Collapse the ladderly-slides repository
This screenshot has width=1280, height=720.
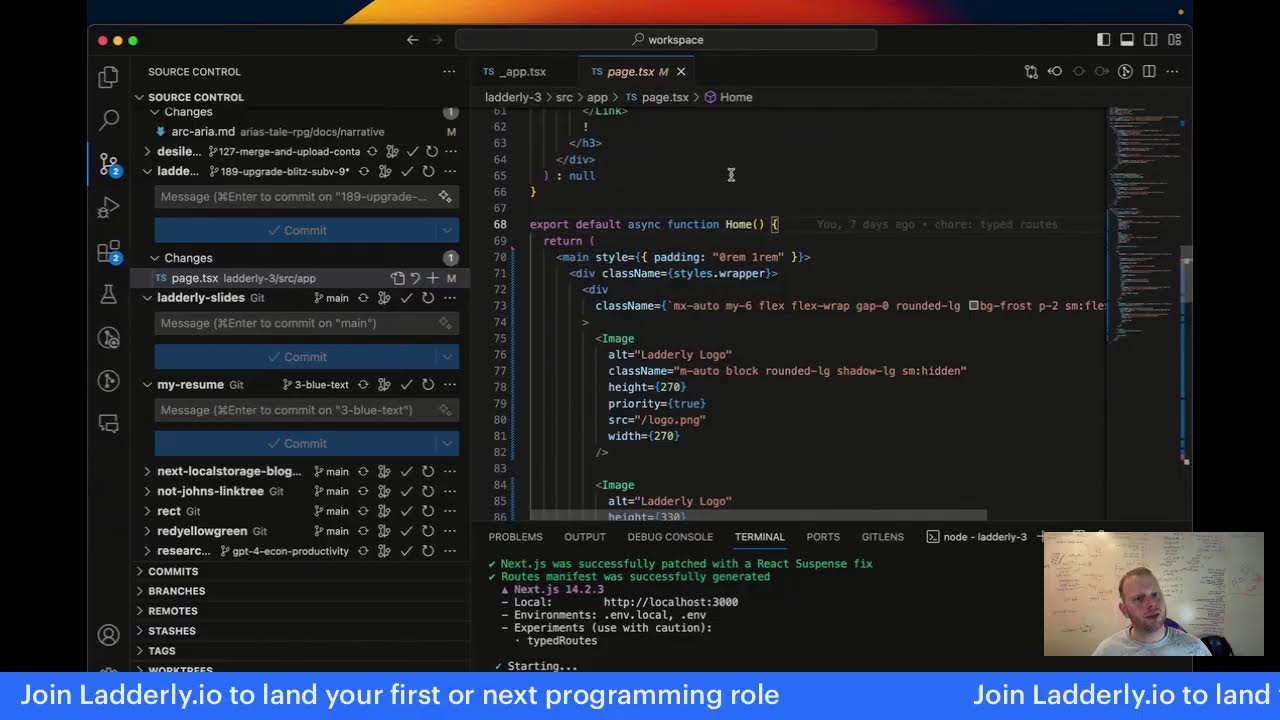click(148, 298)
